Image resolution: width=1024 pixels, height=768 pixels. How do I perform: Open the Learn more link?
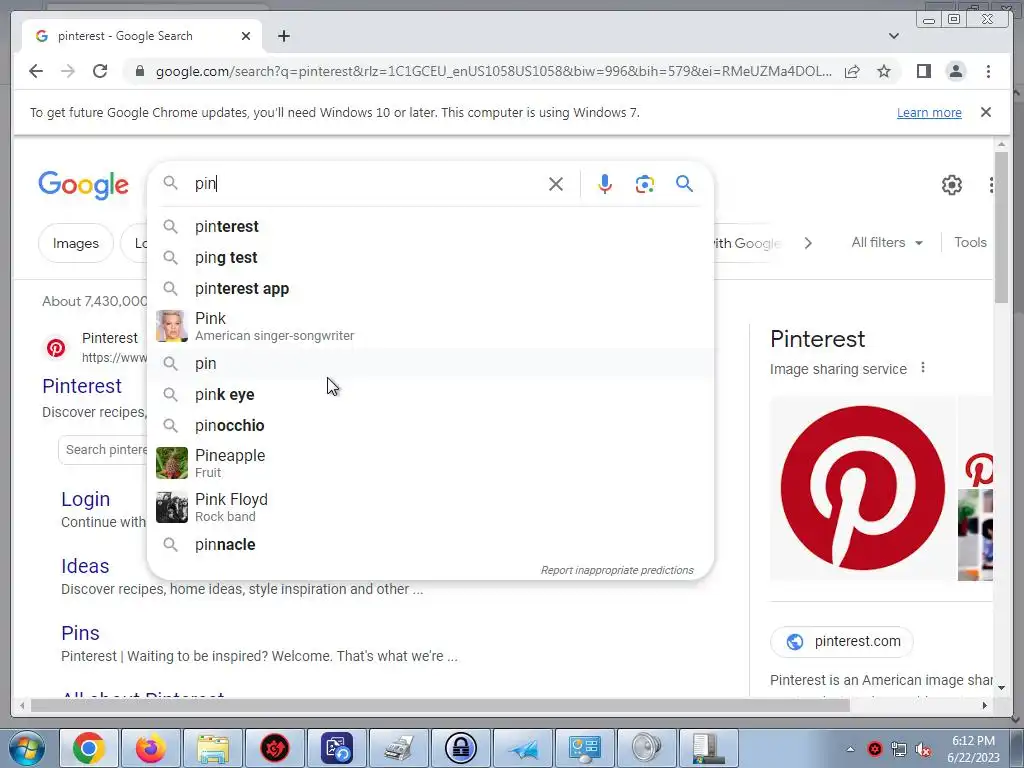(929, 112)
